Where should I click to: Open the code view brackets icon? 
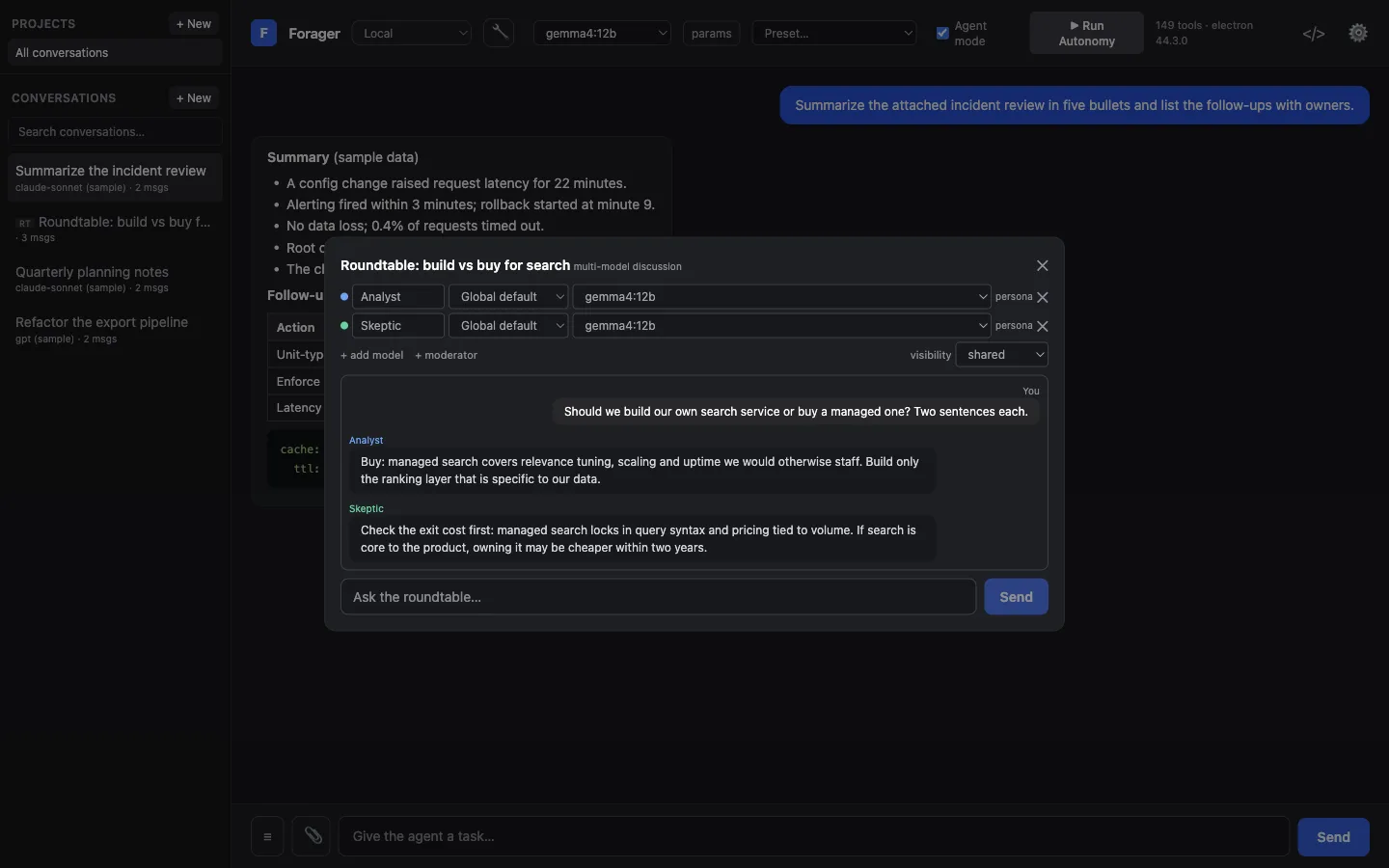(x=1314, y=34)
